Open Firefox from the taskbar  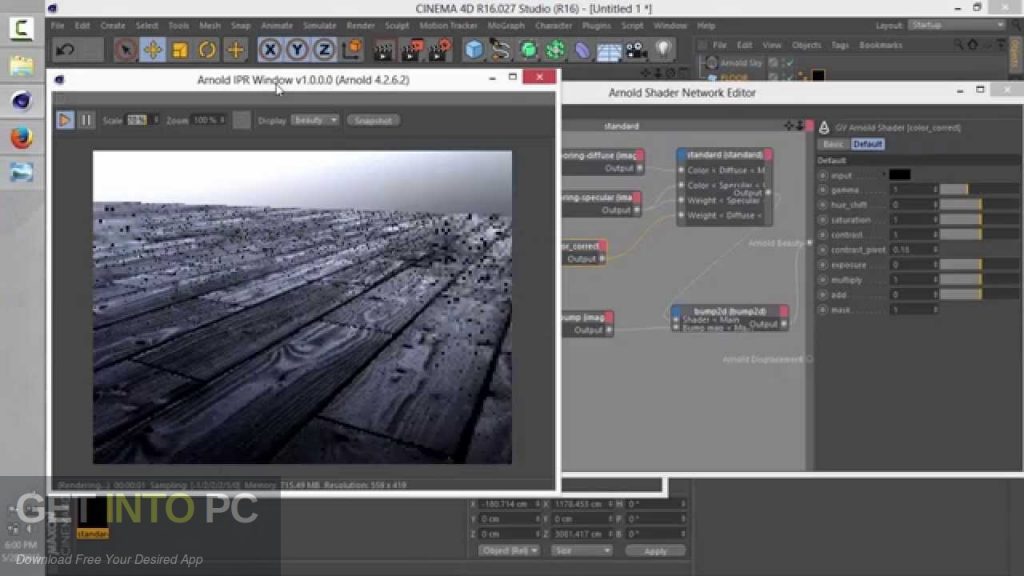pyautogui.click(x=22, y=138)
